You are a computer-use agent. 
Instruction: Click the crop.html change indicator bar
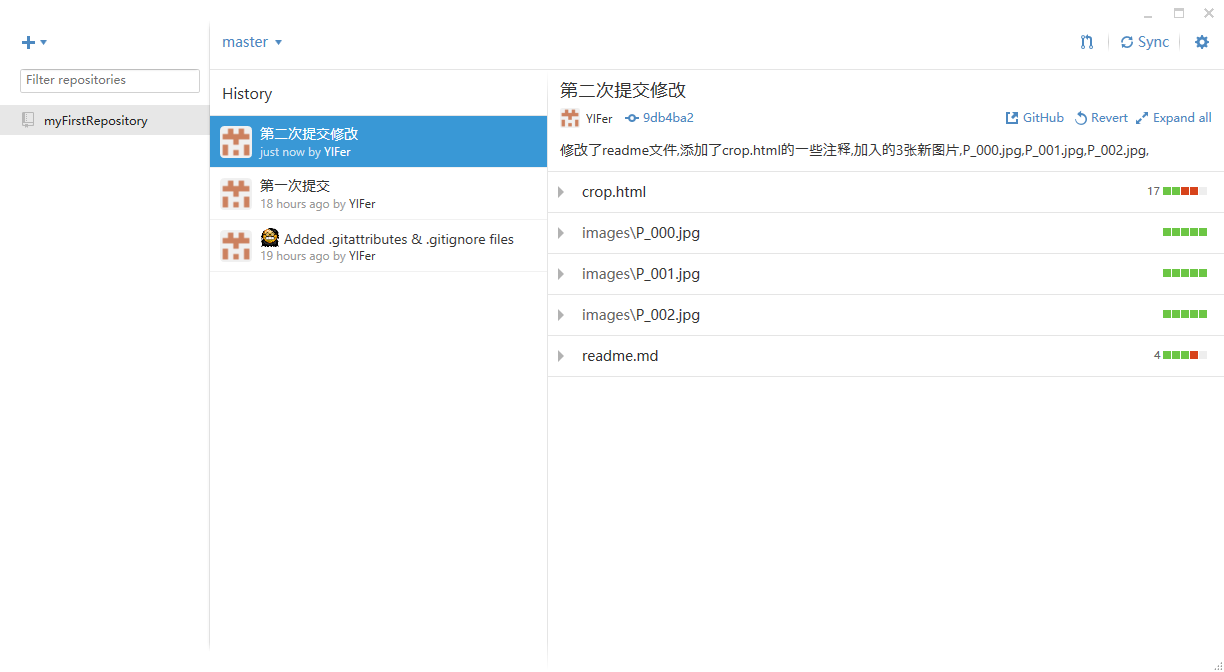click(x=1185, y=191)
